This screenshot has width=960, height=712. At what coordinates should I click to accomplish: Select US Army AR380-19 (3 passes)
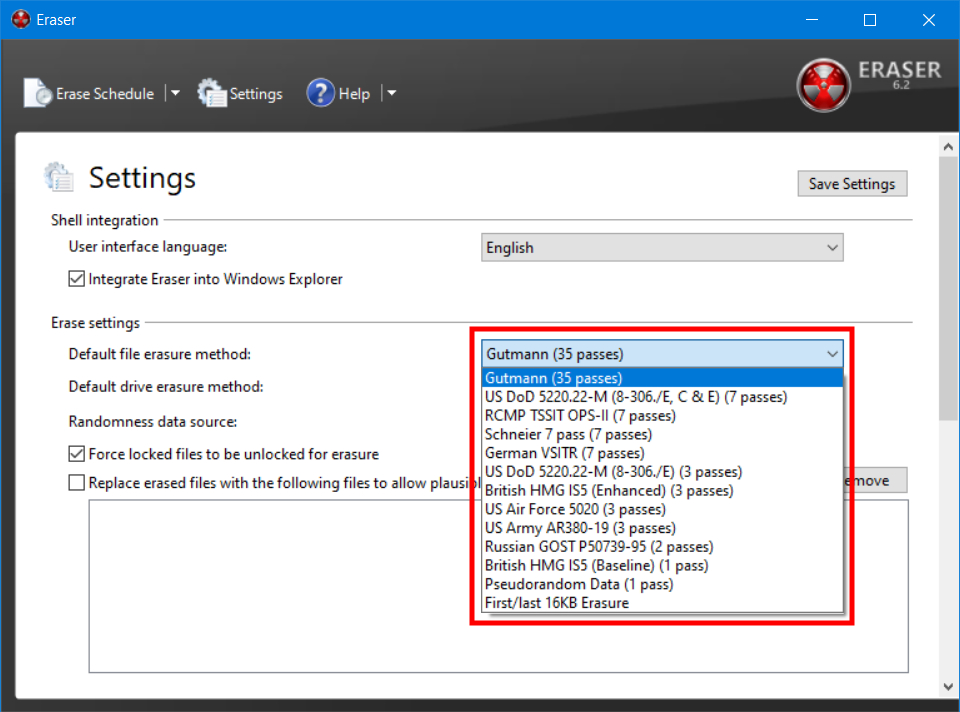(x=662, y=528)
